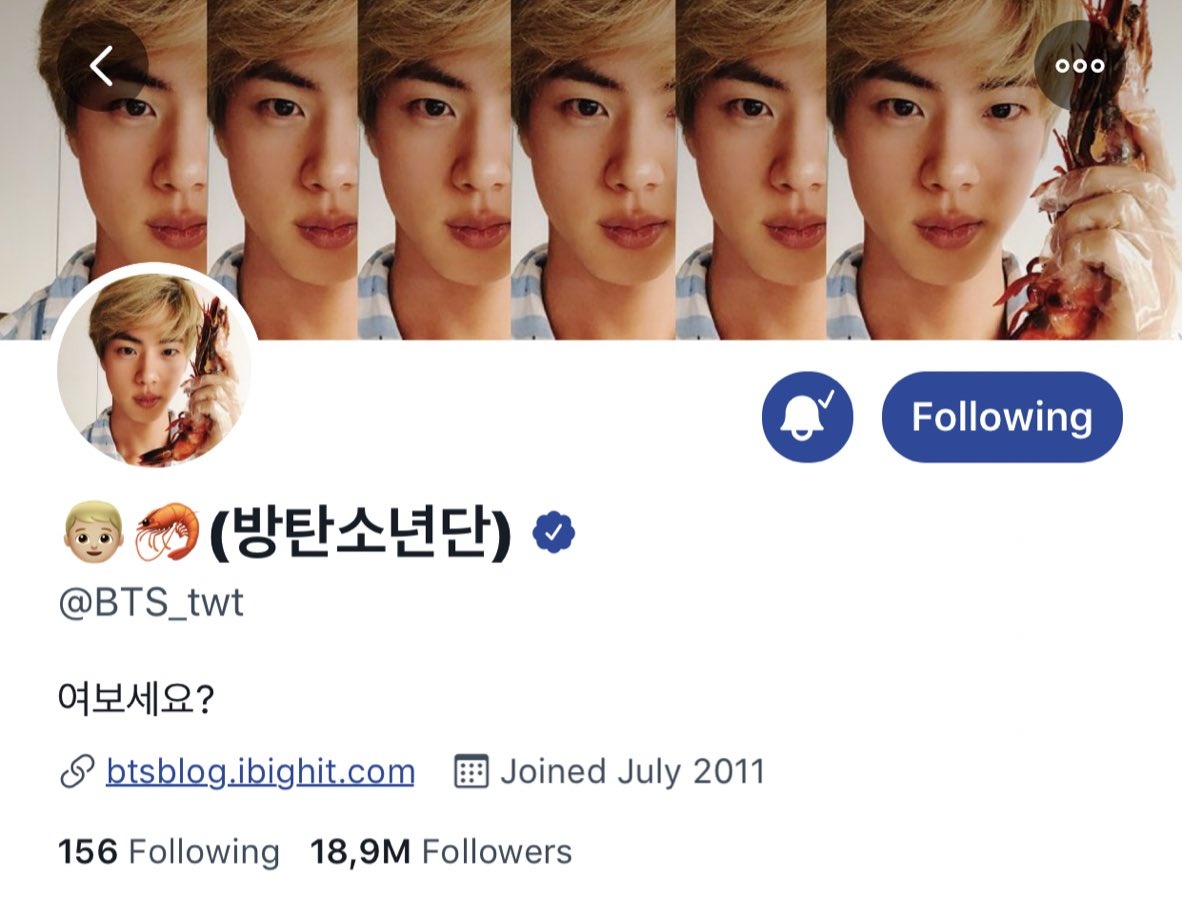This screenshot has height=899, width=1182.
Task: Click the chain link icon
Action: (x=77, y=772)
